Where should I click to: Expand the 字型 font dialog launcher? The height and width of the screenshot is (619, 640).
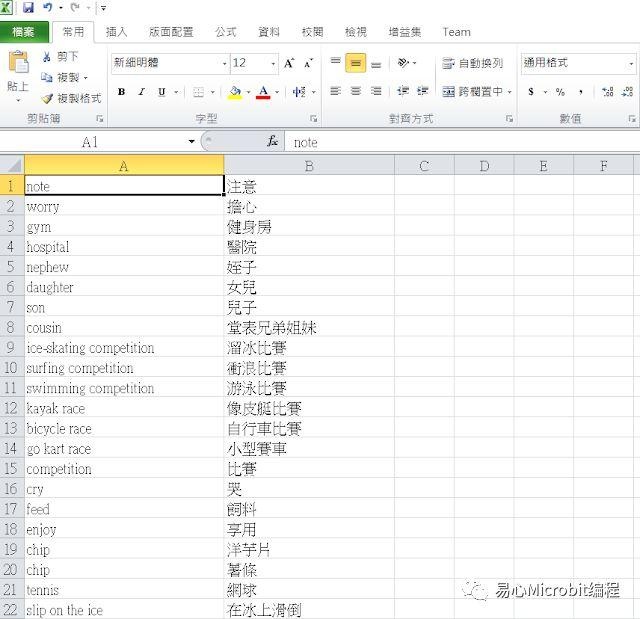pos(313,119)
